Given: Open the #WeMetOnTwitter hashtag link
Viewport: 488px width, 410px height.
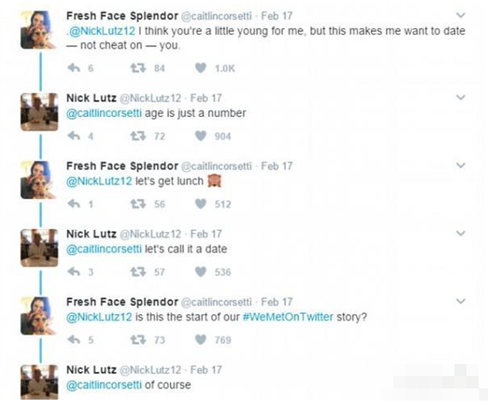Looking at the screenshot, I should (288, 317).
